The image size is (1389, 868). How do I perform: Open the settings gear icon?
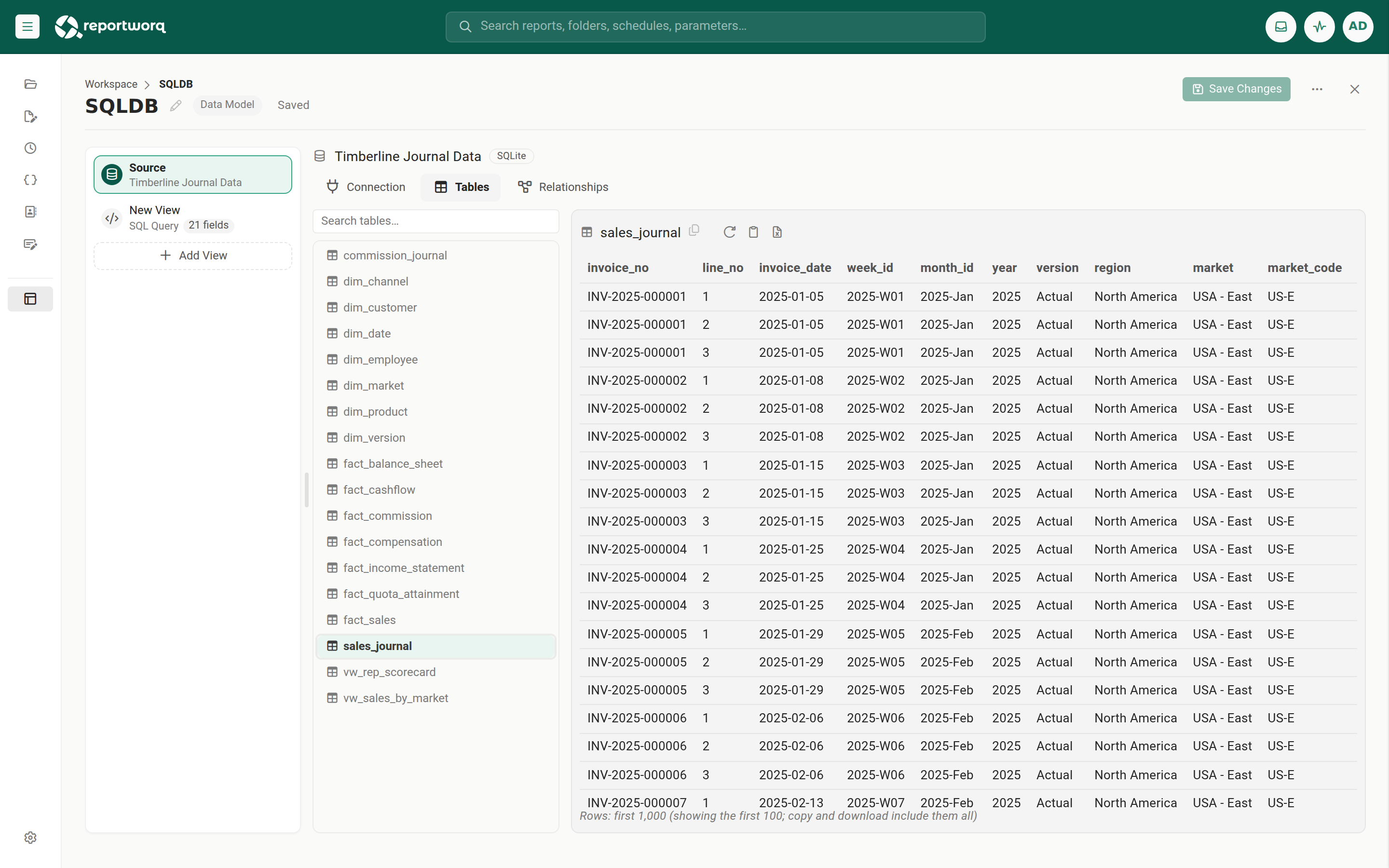click(x=30, y=838)
